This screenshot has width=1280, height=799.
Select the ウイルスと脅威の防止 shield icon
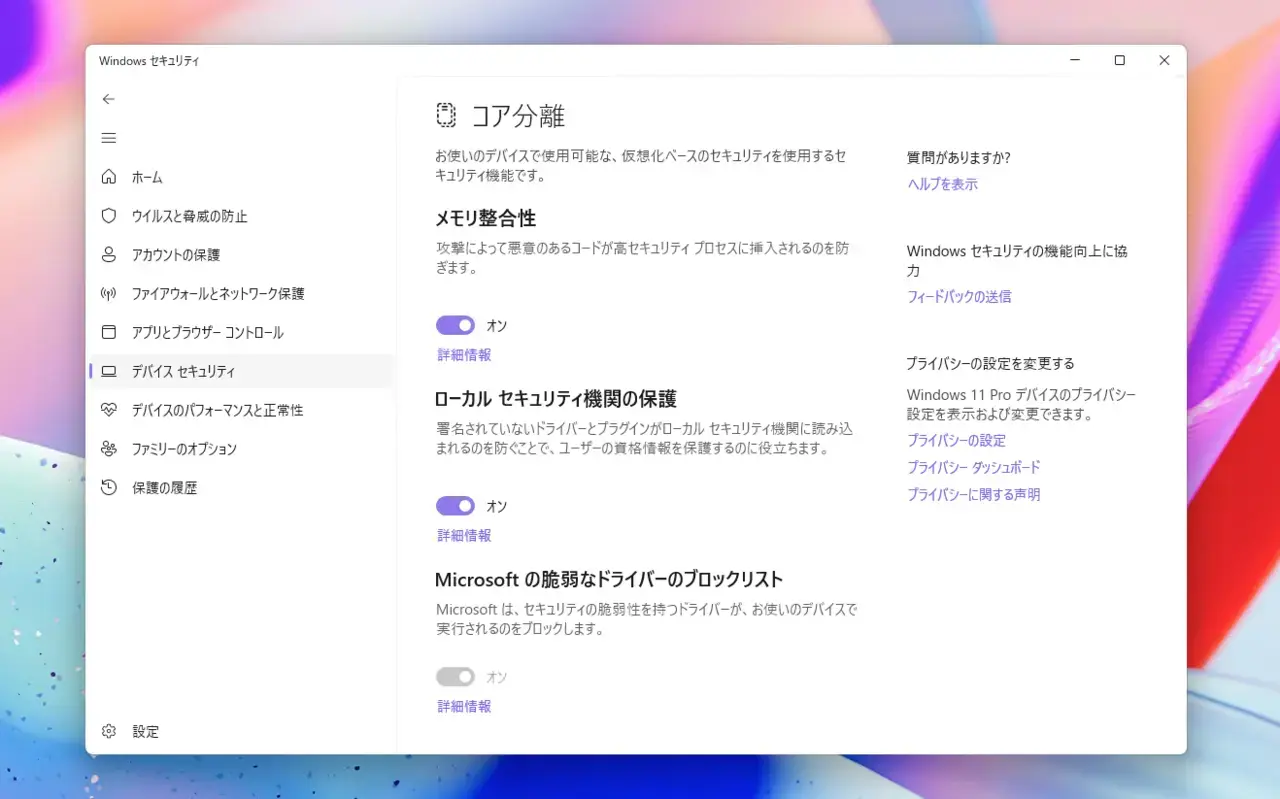pyautogui.click(x=109, y=216)
